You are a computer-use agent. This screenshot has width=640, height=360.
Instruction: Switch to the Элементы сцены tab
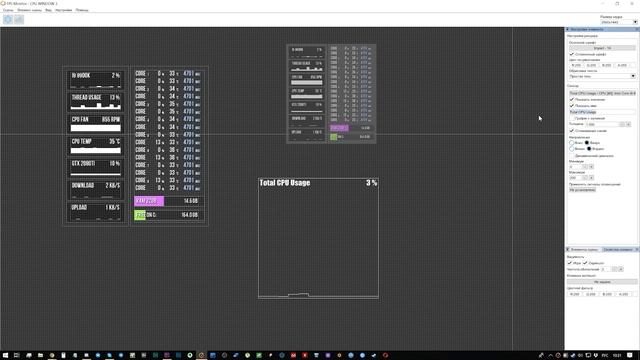[x=584, y=249]
